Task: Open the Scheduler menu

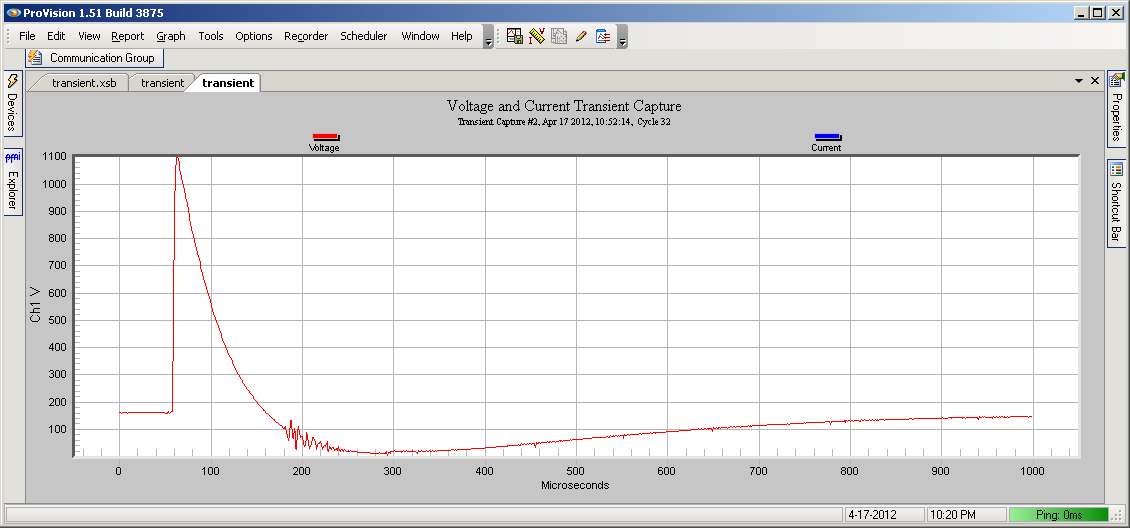Action: point(364,36)
